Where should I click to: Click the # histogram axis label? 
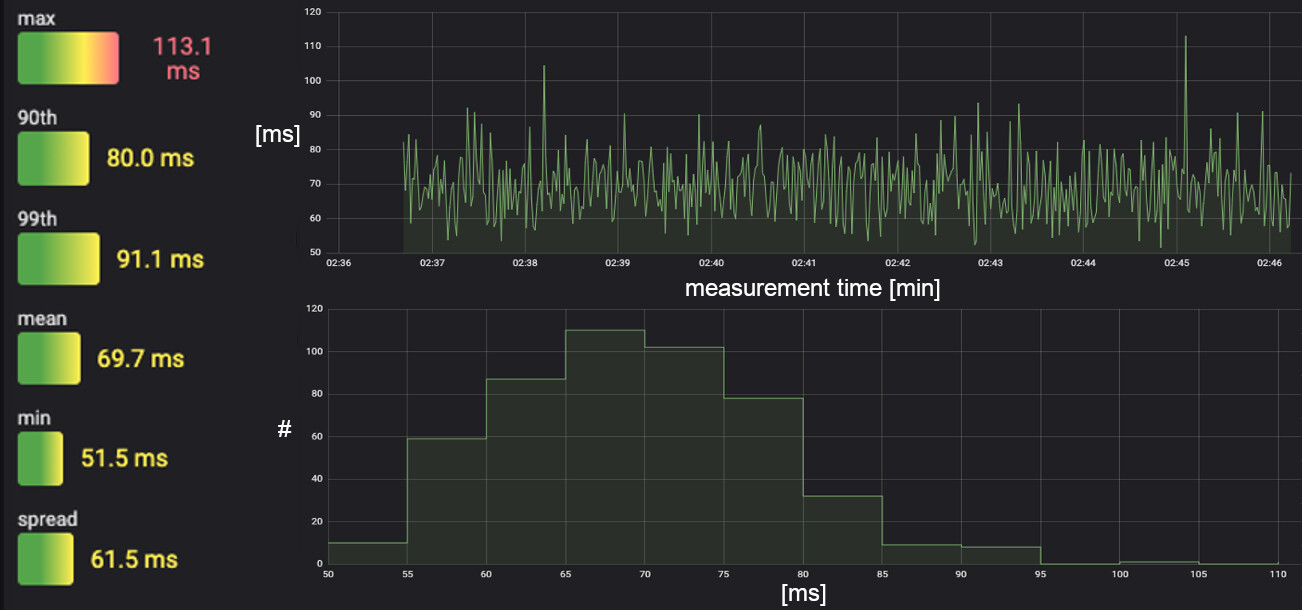pyautogui.click(x=285, y=428)
